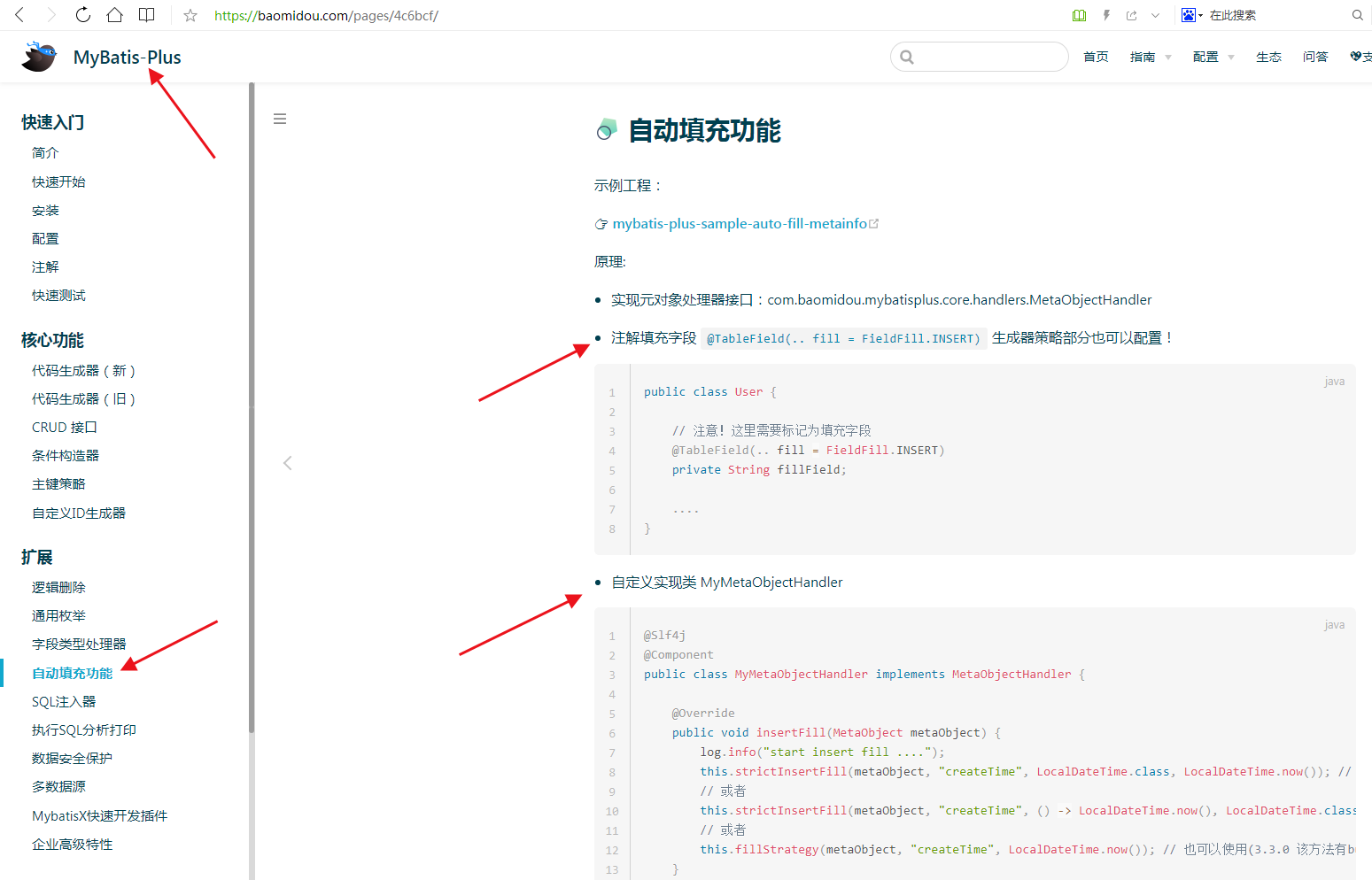Click the 核心功能 sidebar section heading

[x=53, y=341]
